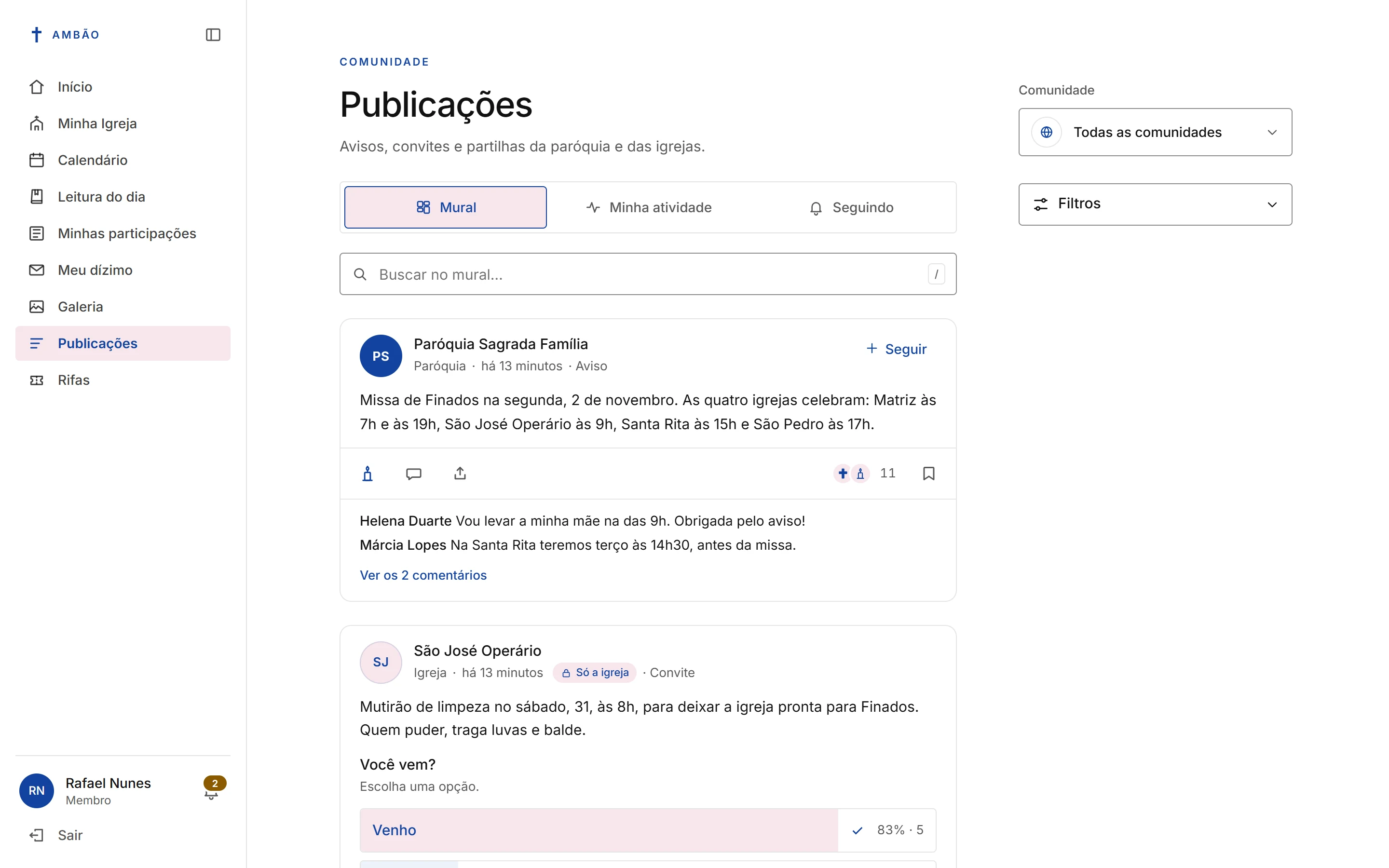Open the Rifas page

[123, 380]
